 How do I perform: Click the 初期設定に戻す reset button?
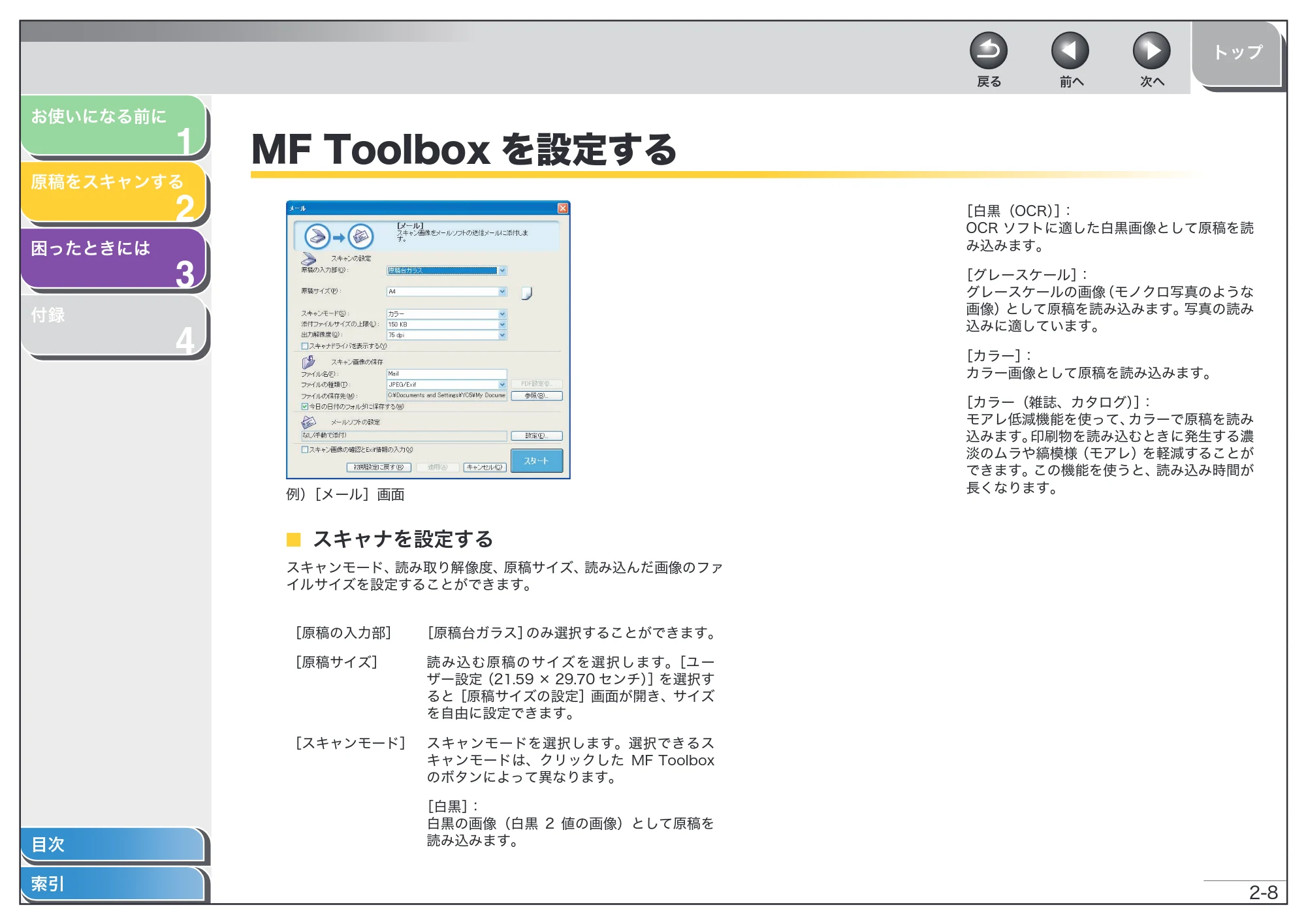(379, 467)
